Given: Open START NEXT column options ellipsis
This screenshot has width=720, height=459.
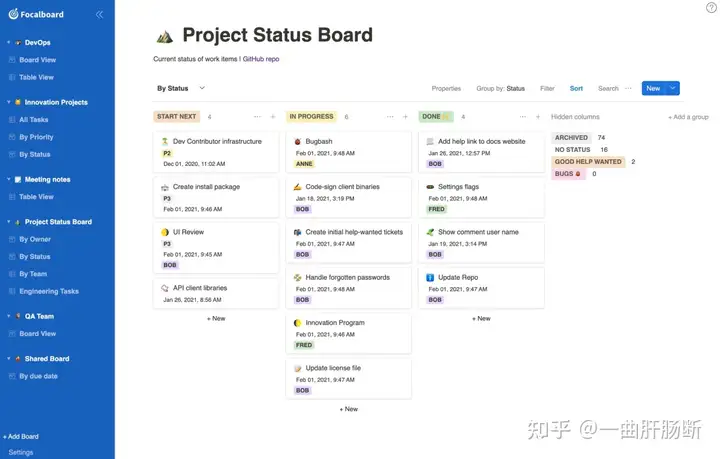Looking at the screenshot, I should click(257, 117).
